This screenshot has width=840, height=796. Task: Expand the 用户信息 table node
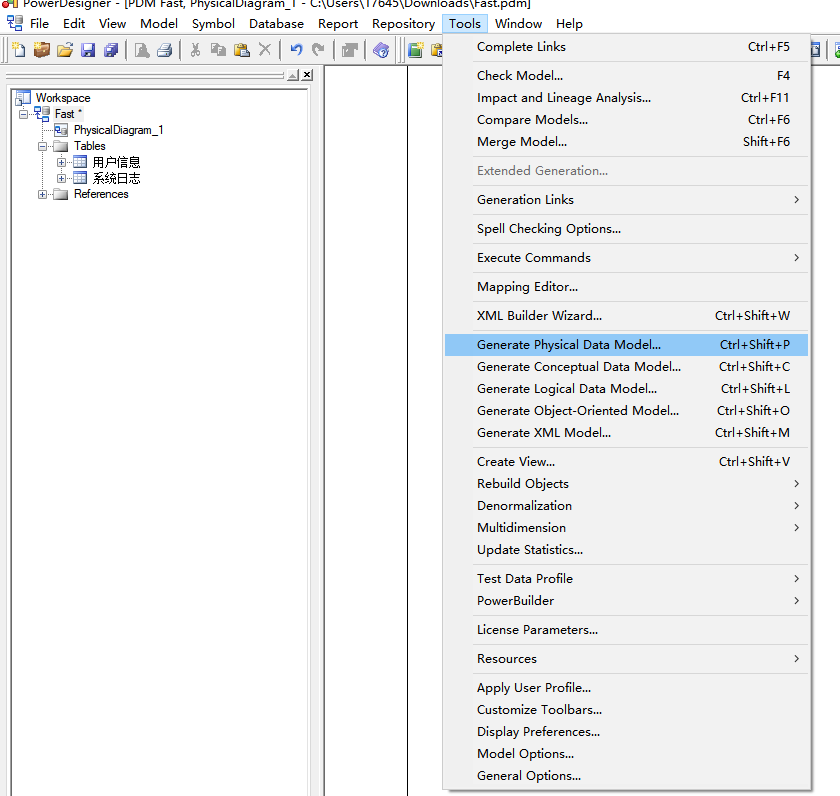point(61,162)
